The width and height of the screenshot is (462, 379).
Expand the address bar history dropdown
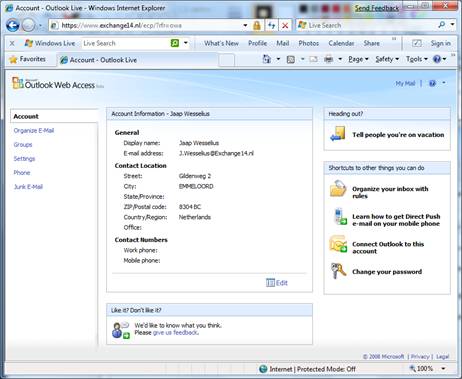tap(245, 25)
